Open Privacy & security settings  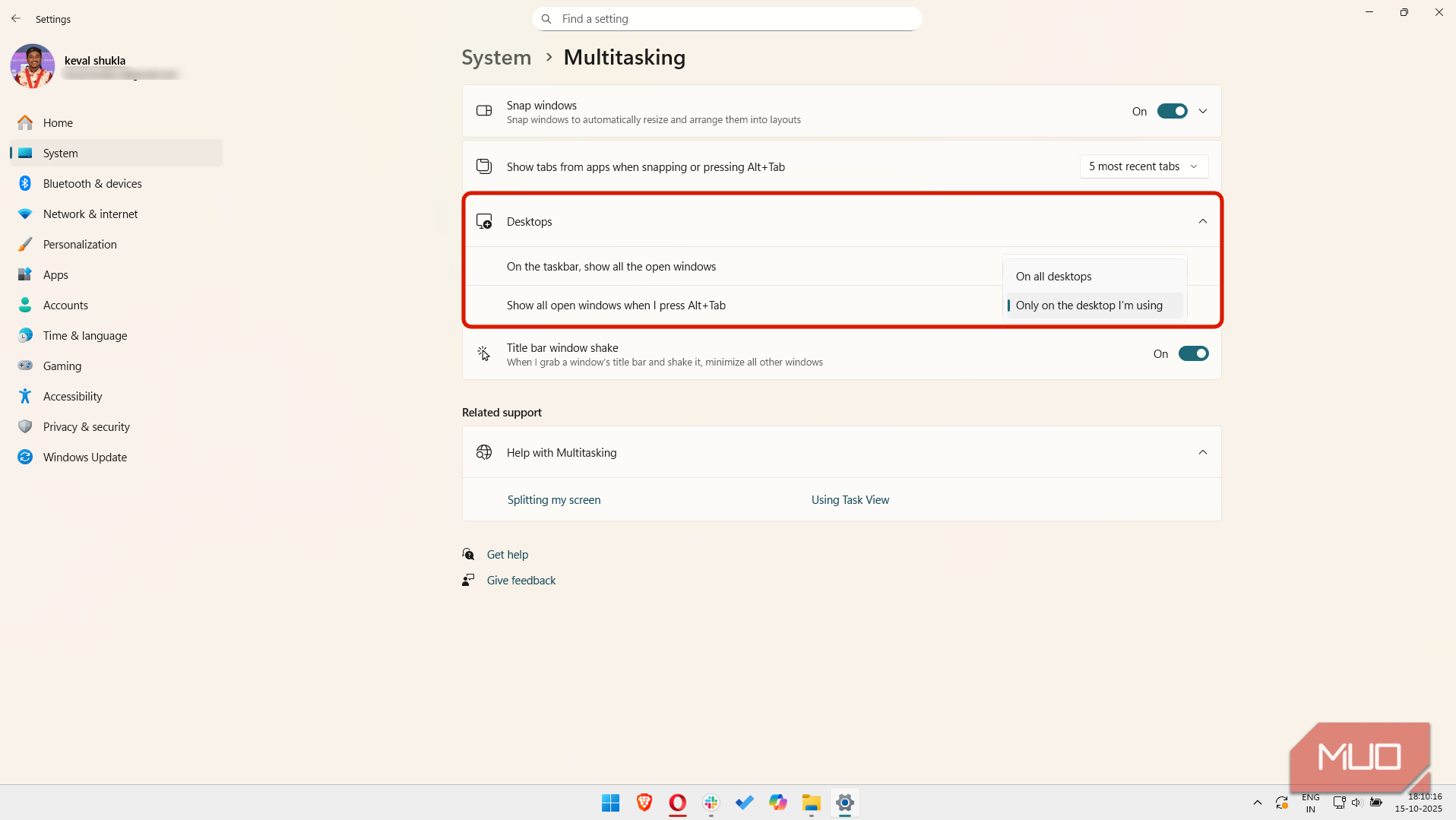116,426
